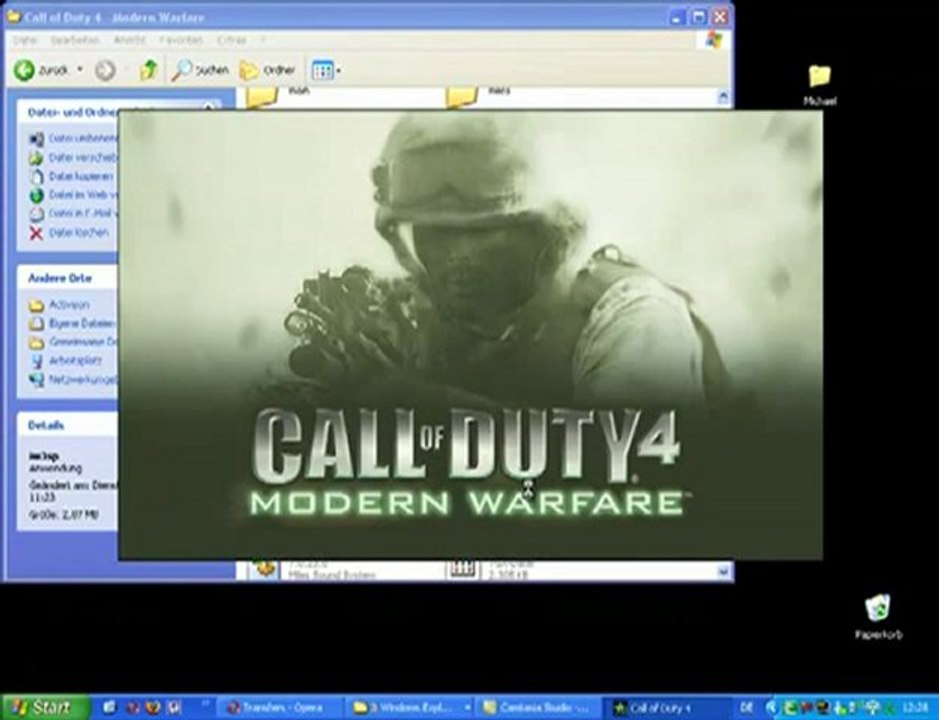Click the Call of Duty 4 splash image

pyautogui.click(x=470, y=335)
